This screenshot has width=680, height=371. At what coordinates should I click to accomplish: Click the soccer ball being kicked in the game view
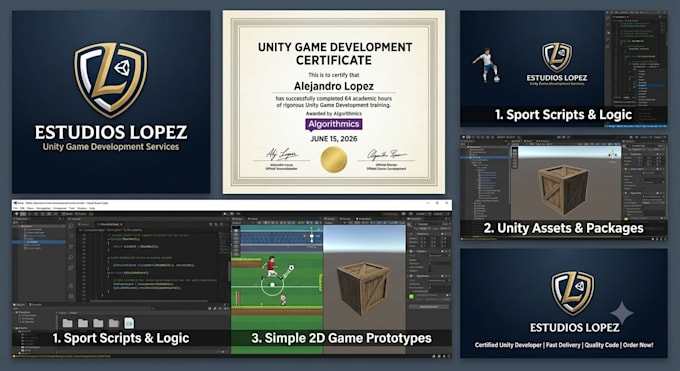click(291, 268)
